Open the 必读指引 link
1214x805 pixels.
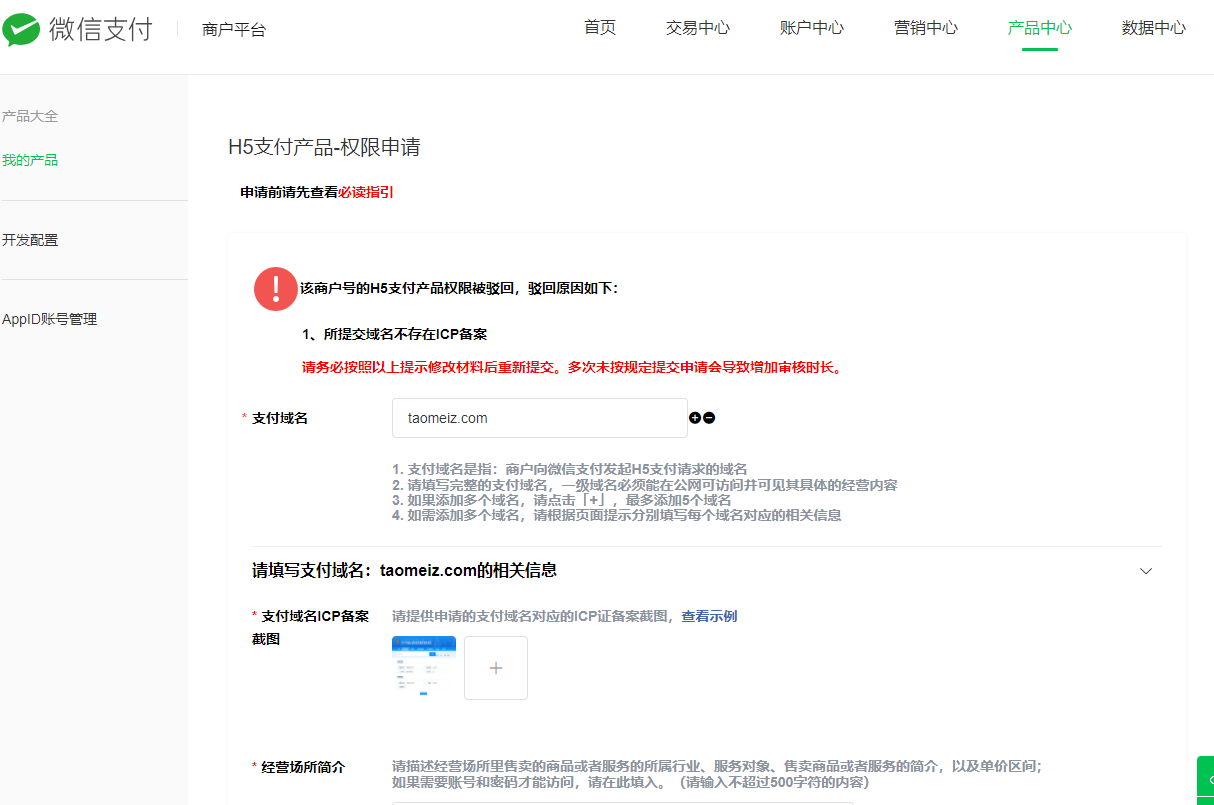(366, 192)
